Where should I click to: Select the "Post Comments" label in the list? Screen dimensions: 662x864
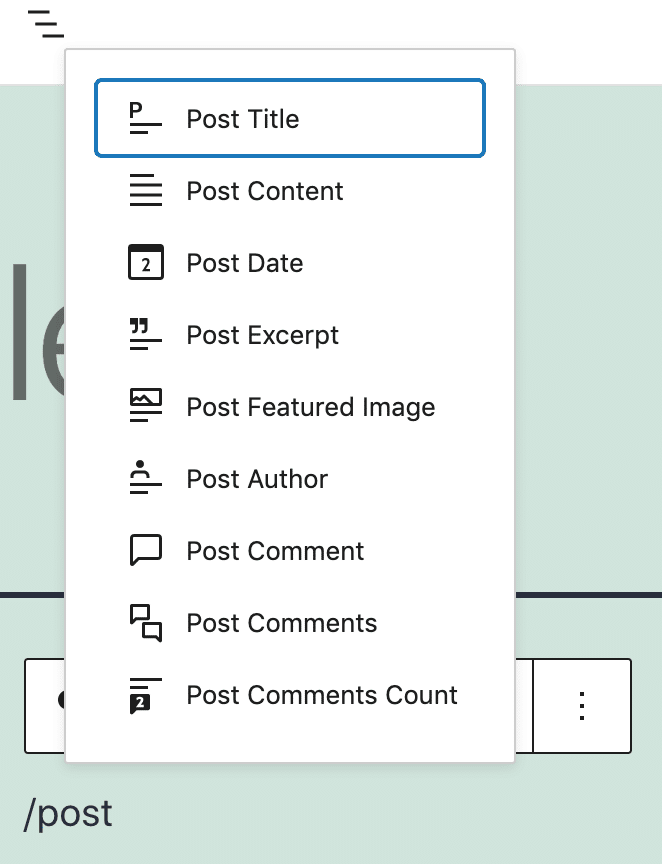(282, 623)
